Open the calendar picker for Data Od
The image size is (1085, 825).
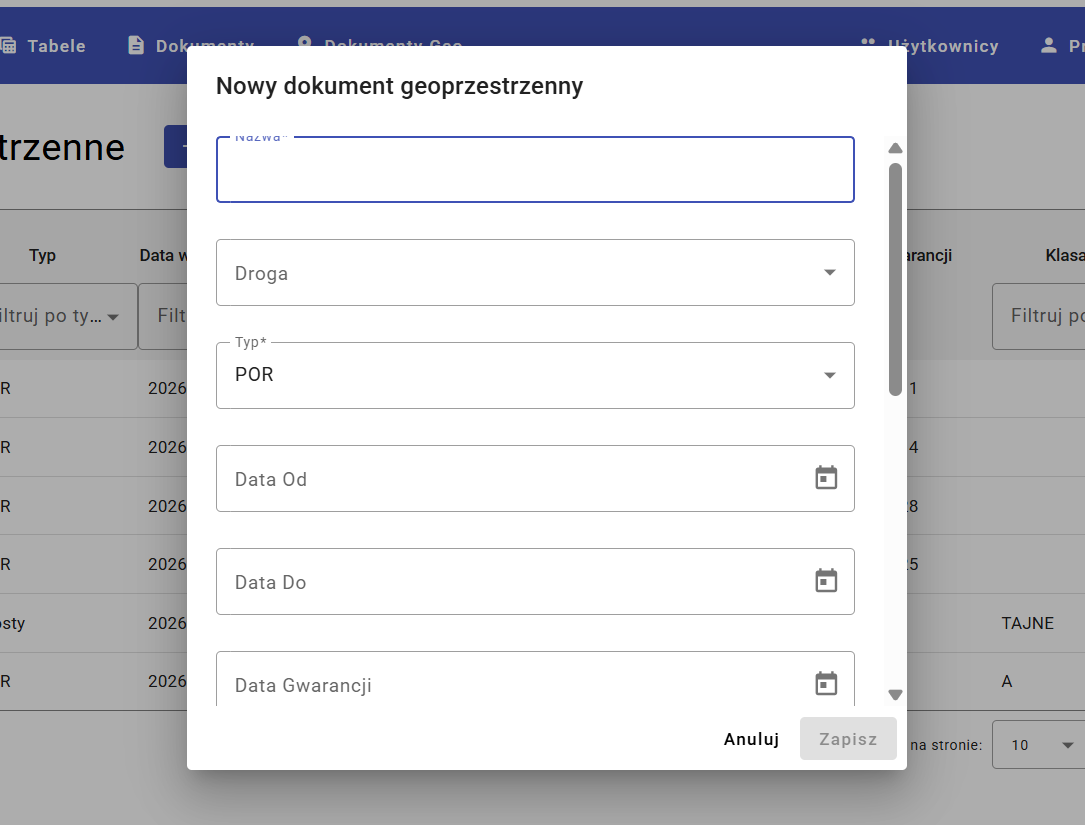tap(826, 478)
